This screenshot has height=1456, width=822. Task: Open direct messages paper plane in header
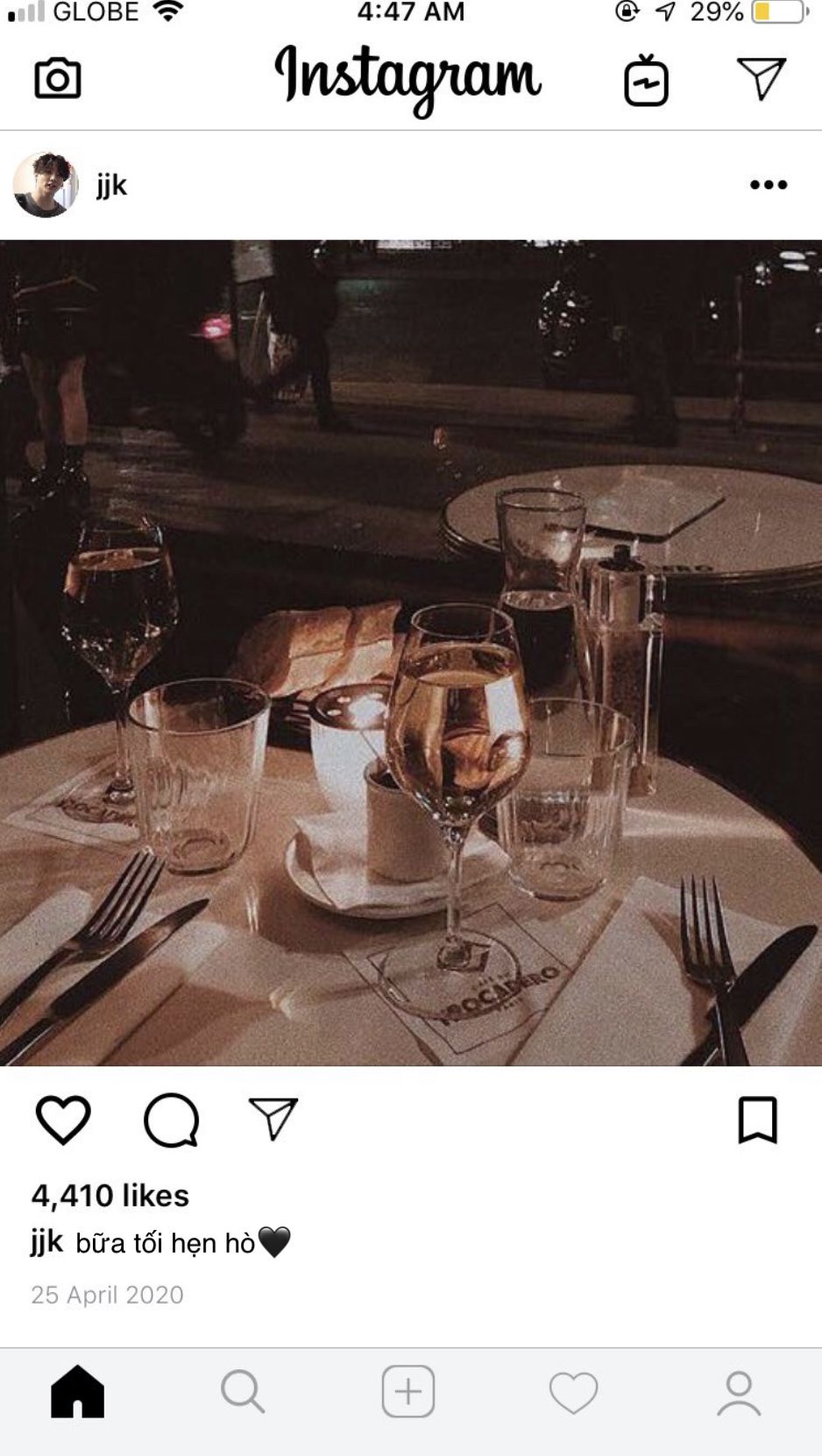pyautogui.click(x=761, y=79)
